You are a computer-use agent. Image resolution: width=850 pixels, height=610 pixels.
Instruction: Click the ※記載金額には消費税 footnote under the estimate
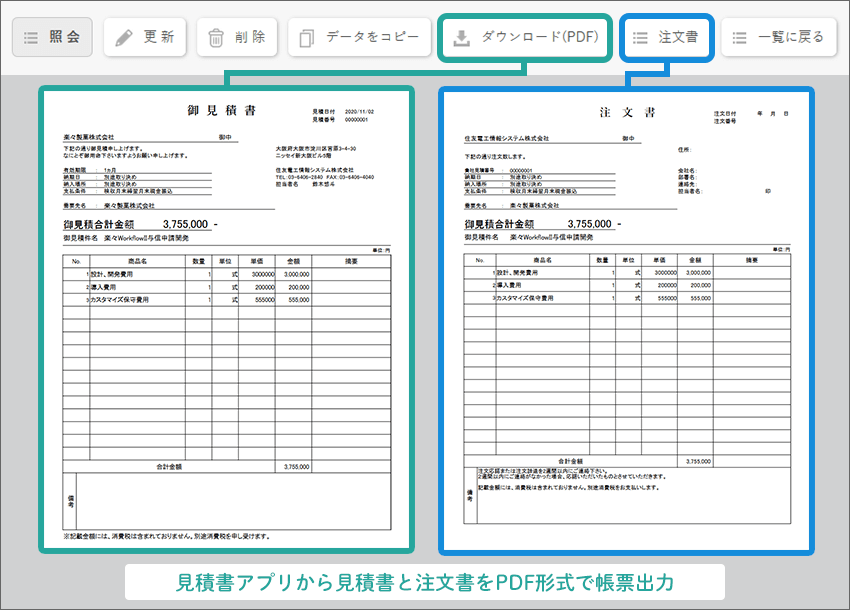(167, 536)
